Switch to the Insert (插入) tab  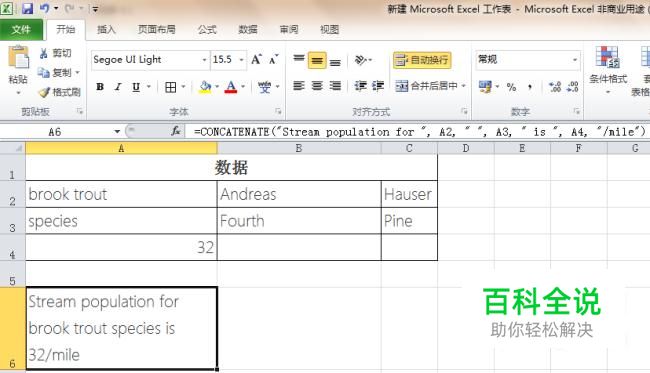coord(106,29)
